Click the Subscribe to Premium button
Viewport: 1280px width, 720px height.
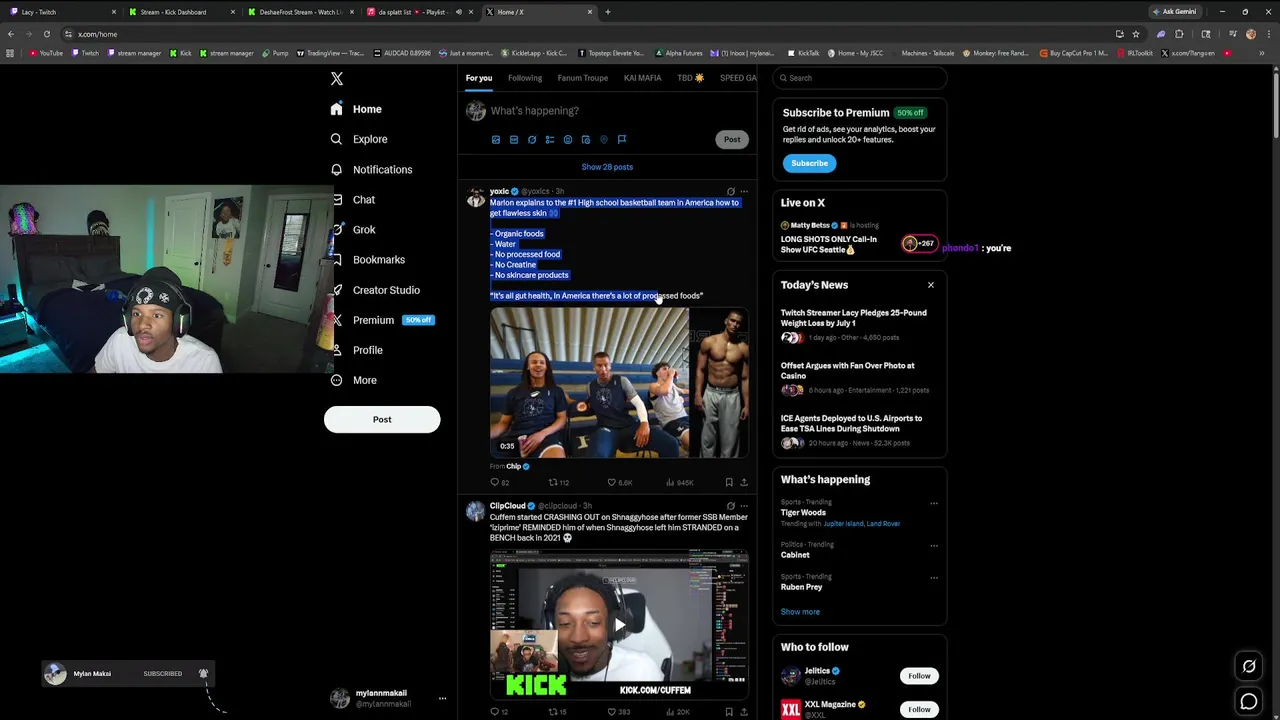coord(809,163)
